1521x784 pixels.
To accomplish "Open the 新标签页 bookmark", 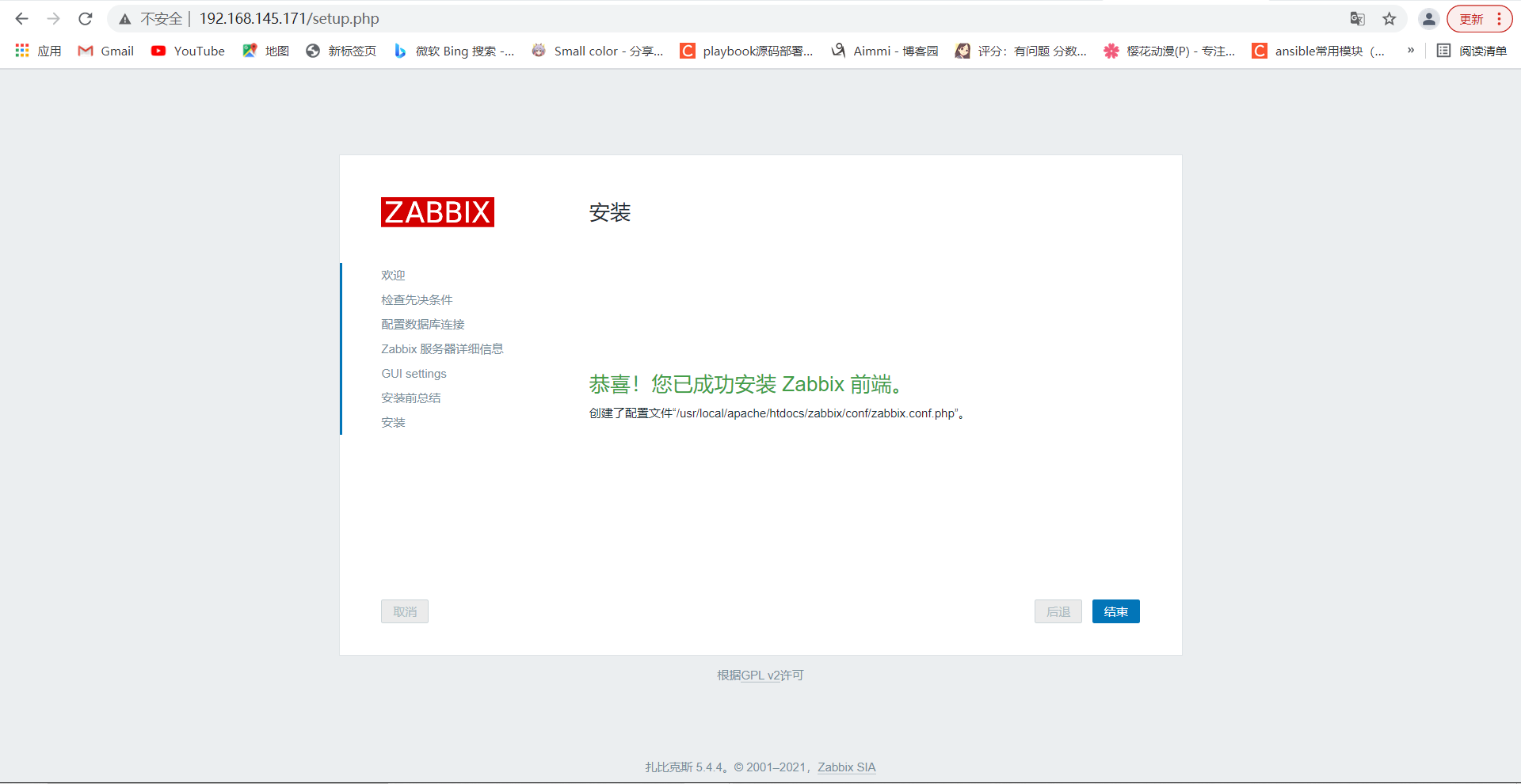I will point(341,51).
